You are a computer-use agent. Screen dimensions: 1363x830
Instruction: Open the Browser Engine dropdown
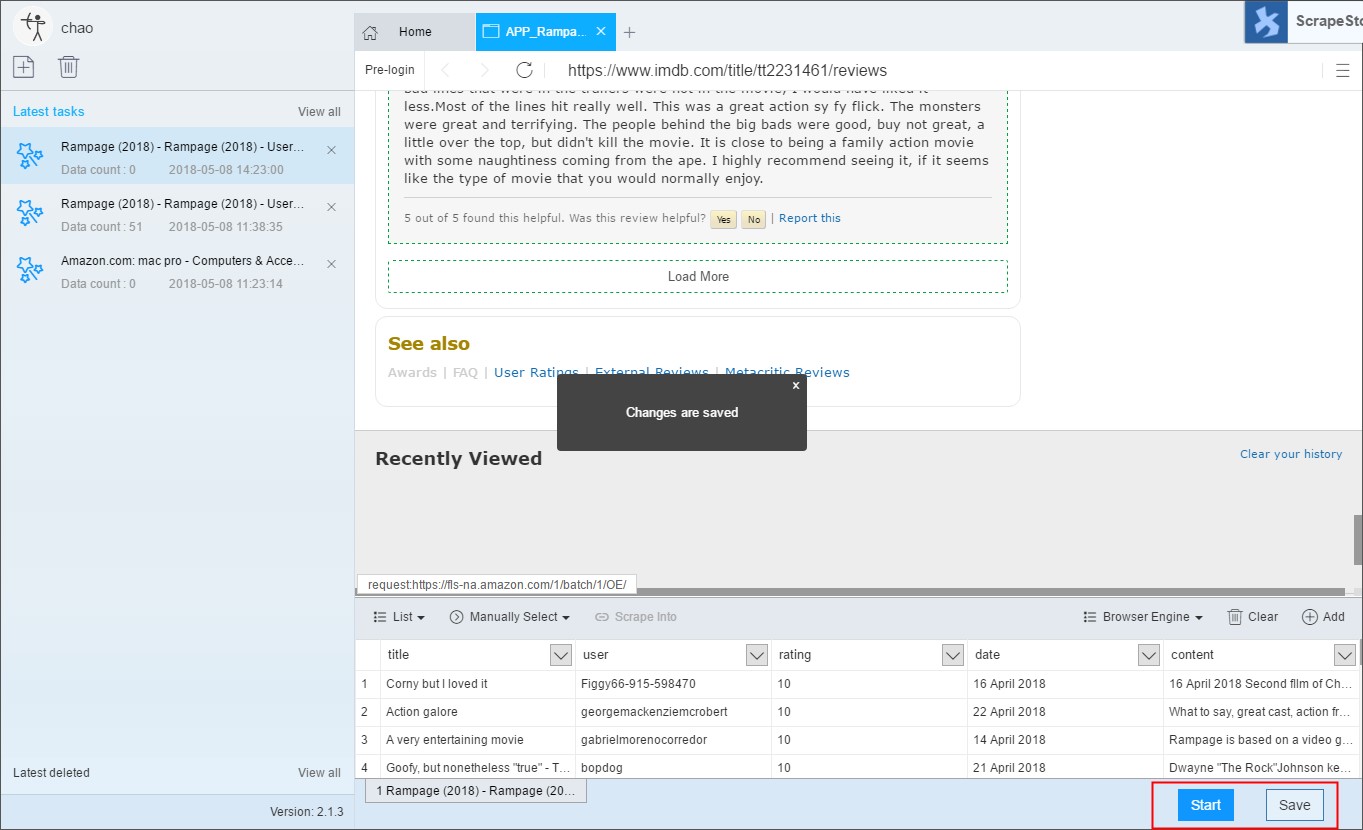(1143, 617)
